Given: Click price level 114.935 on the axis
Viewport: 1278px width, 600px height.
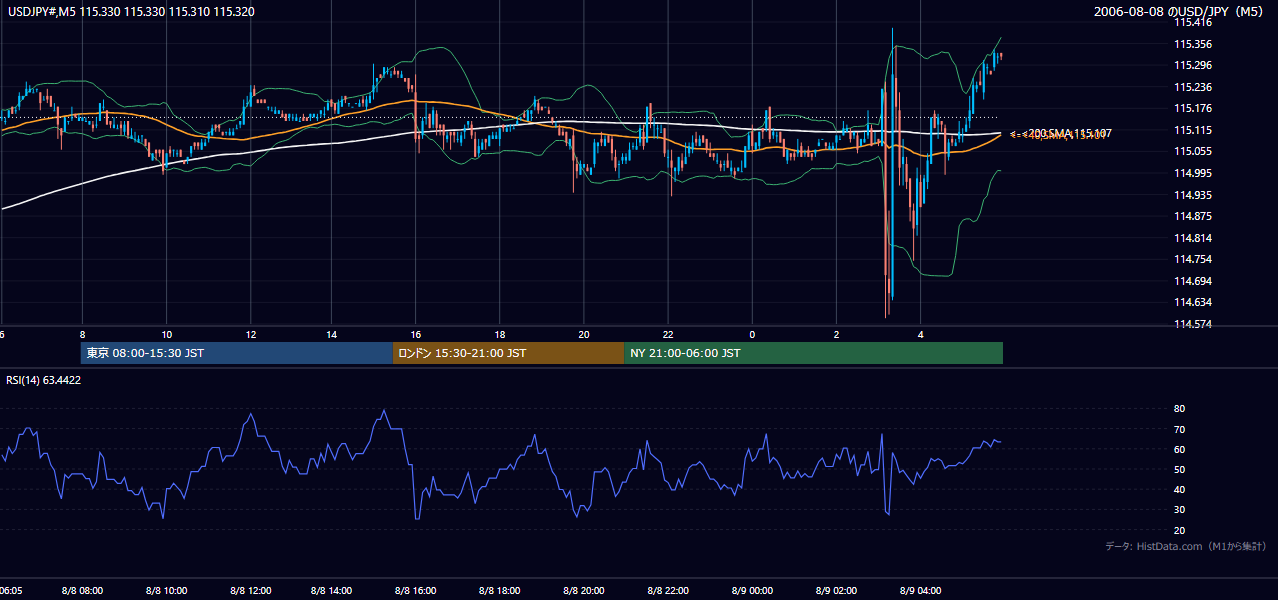Looking at the screenshot, I should [x=1195, y=195].
